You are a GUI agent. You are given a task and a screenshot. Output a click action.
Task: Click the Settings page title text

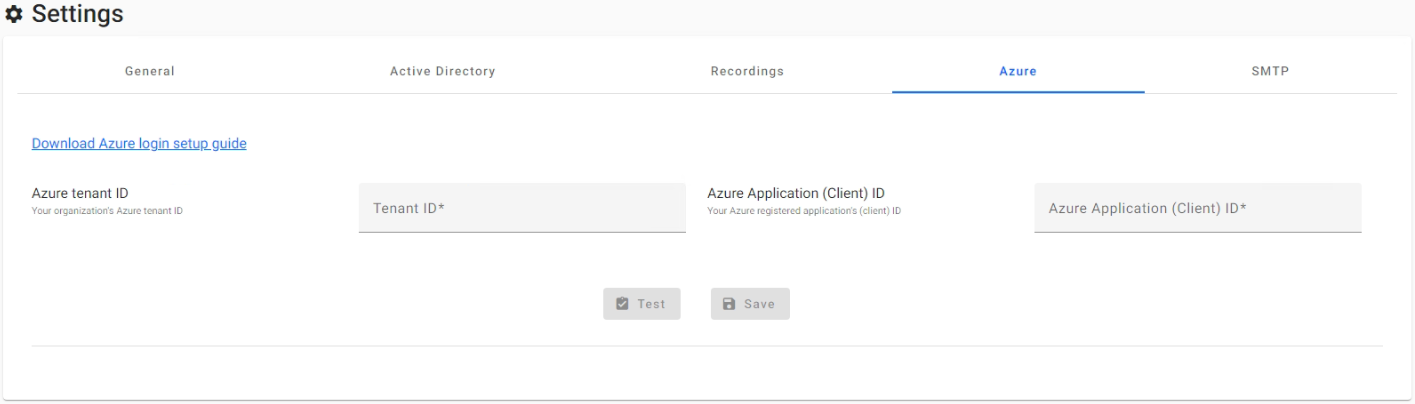click(78, 14)
